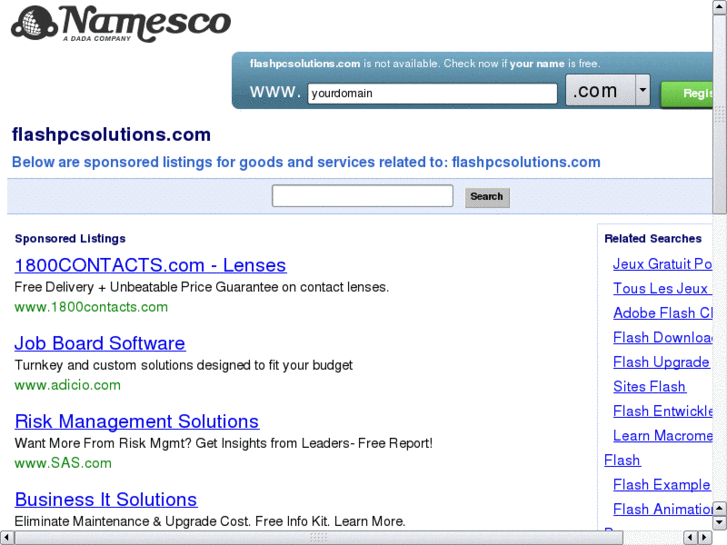Click the horizontal scrollbar thumb
This screenshot has width=727, height=545.
pos(319,538)
